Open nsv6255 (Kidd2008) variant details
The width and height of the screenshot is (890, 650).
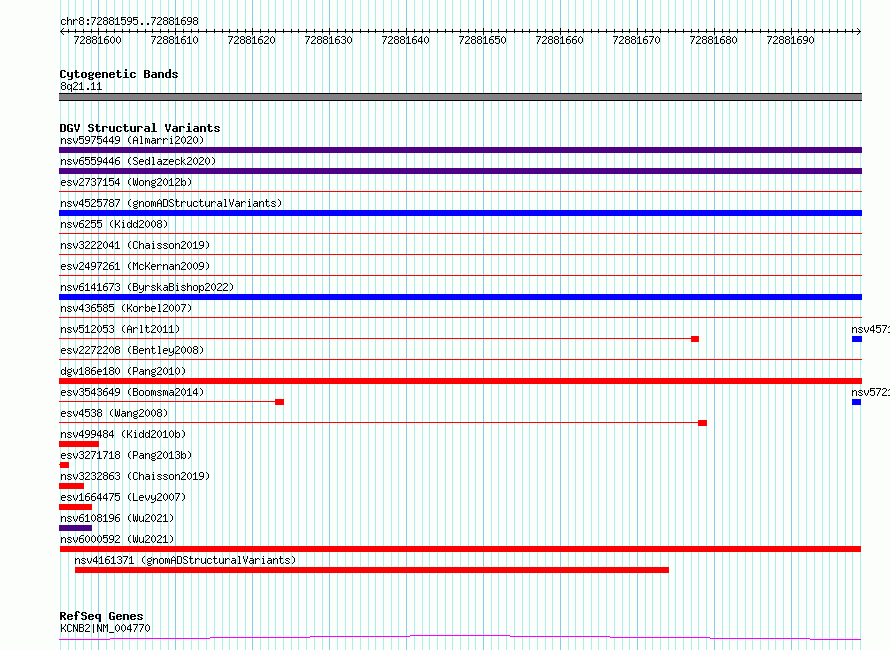tap(114, 224)
